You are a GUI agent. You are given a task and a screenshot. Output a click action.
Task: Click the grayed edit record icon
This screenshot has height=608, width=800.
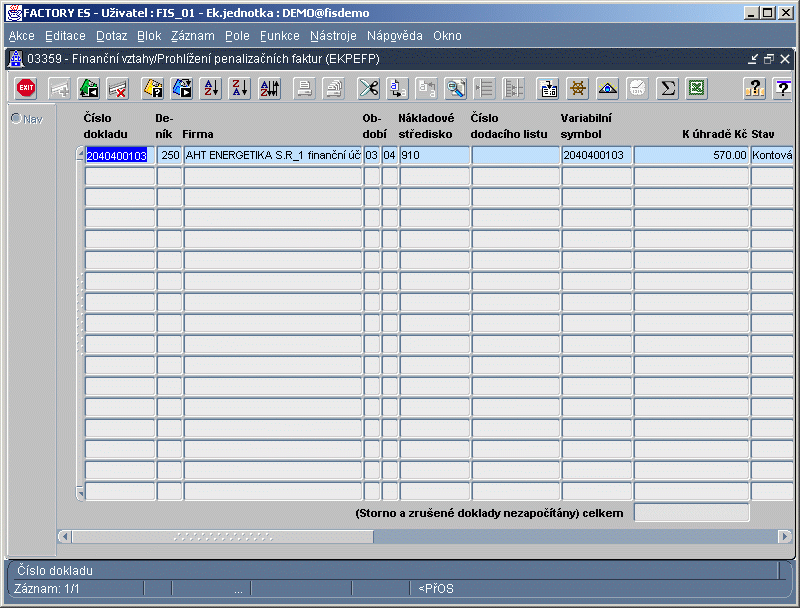coord(59,88)
